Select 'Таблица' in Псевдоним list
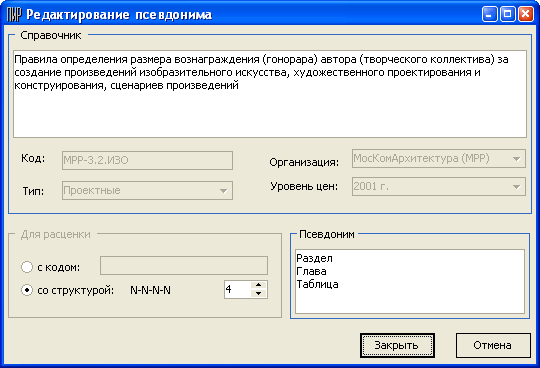 click(317, 284)
